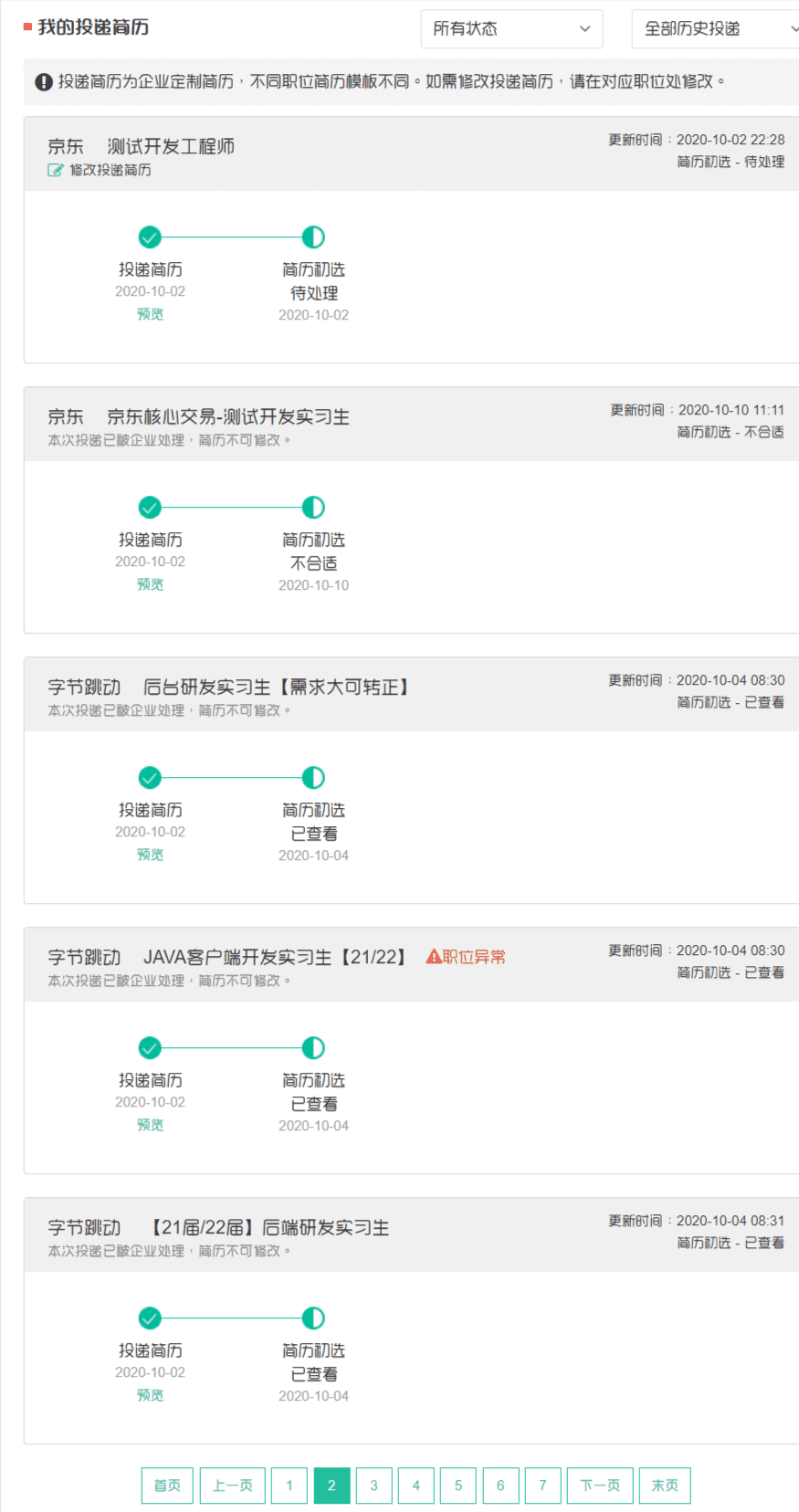The width and height of the screenshot is (799, 1512).
Task: Click 下一页 to see next page
Action: pyautogui.click(x=600, y=1486)
